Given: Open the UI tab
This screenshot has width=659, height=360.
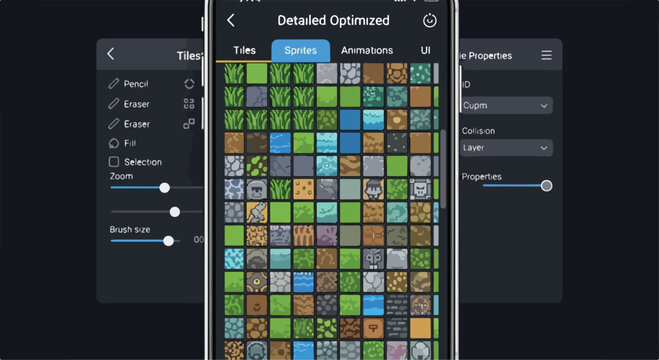Looking at the screenshot, I should point(425,50).
